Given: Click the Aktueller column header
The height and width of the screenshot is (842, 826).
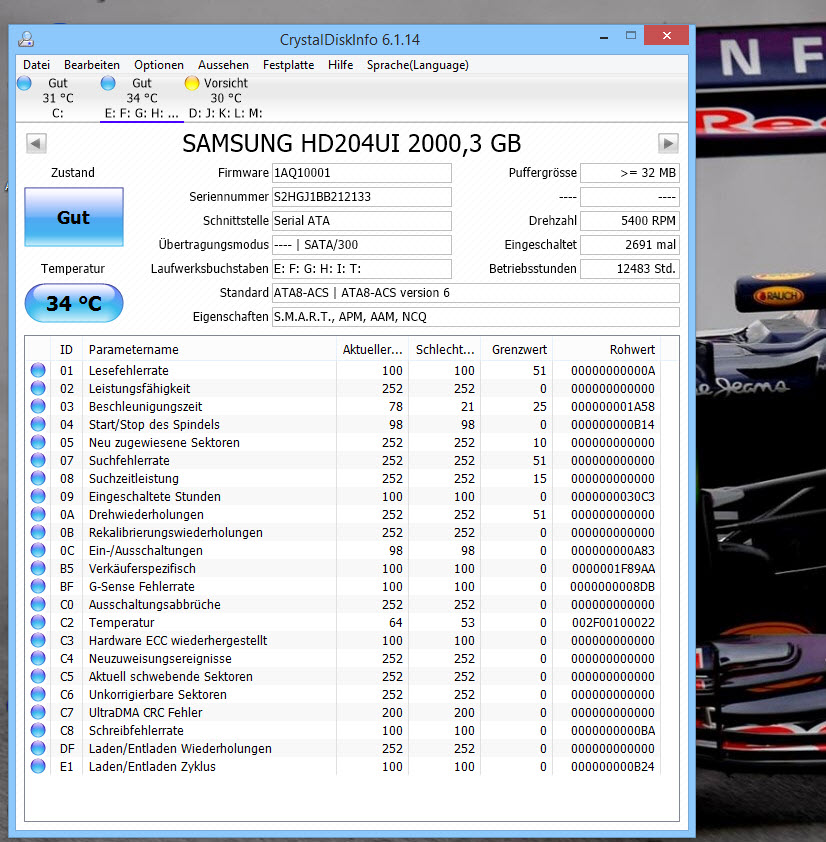Looking at the screenshot, I should point(372,350).
